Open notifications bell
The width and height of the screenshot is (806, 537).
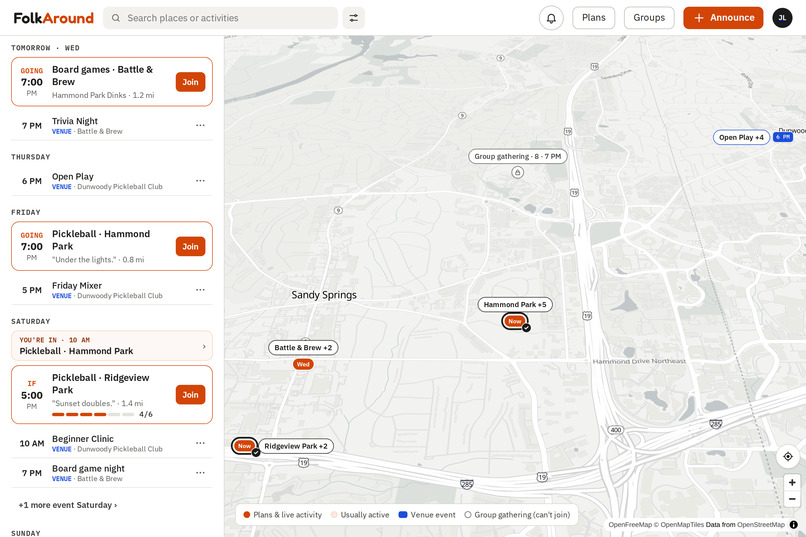coord(551,18)
